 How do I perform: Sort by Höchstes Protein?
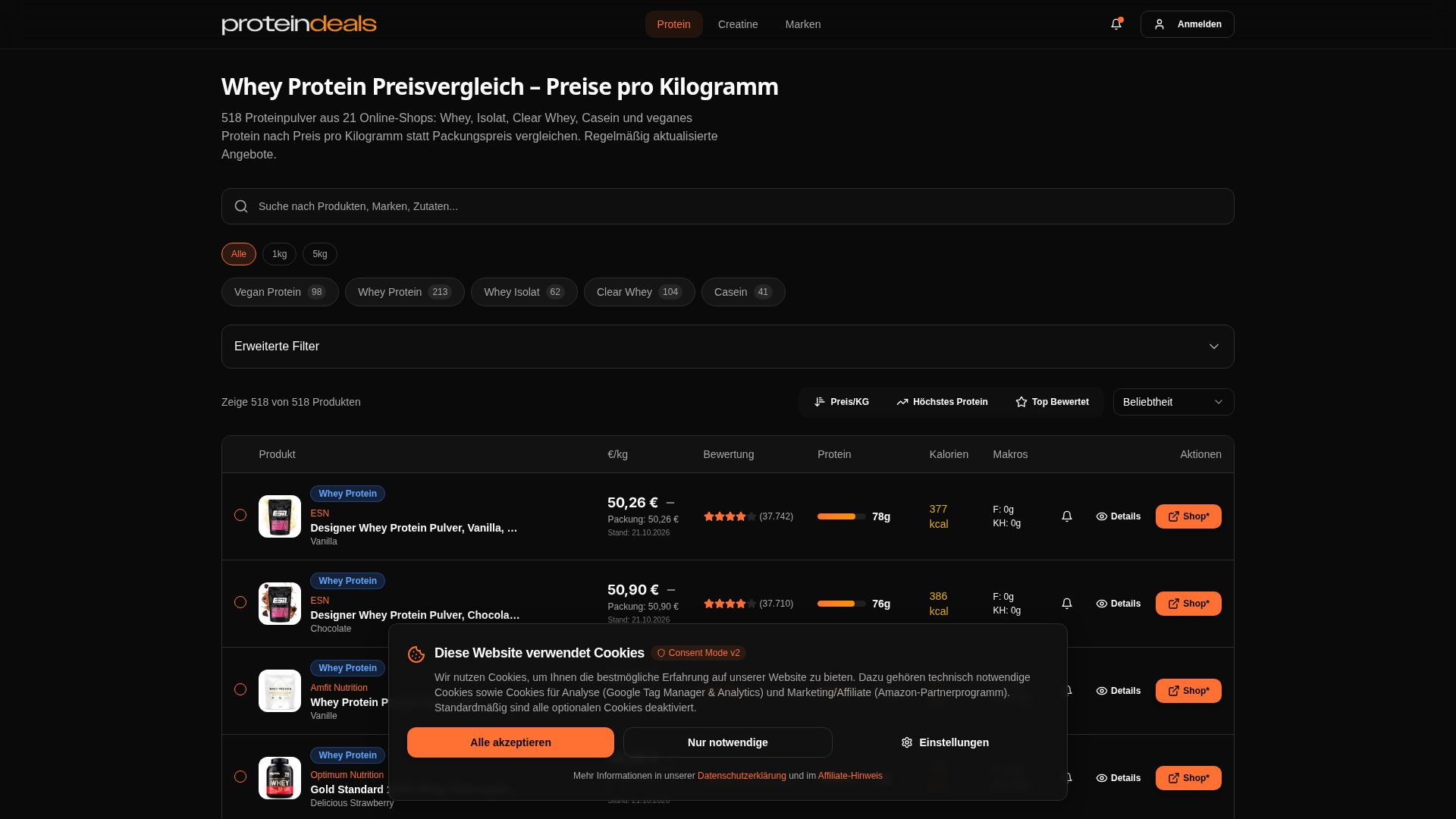click(942, 402)
